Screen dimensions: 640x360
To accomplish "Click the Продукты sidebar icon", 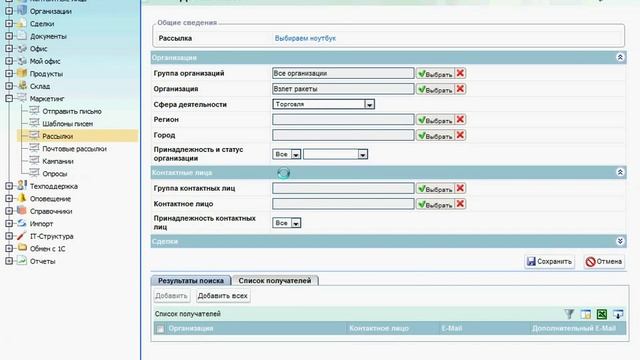I will [22, 73].
